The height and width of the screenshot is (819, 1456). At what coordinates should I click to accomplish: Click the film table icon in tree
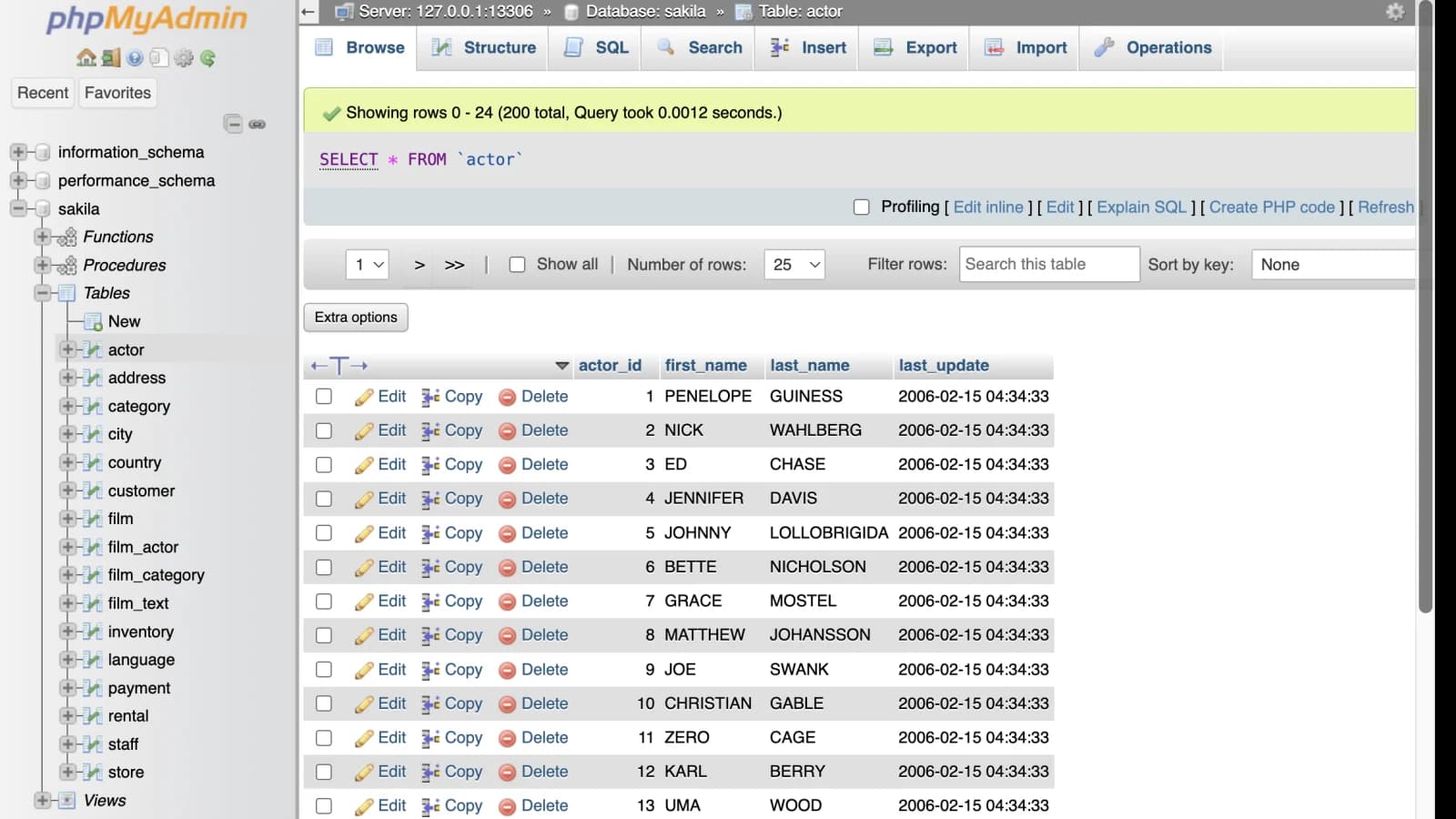click(x=92, y=519)
